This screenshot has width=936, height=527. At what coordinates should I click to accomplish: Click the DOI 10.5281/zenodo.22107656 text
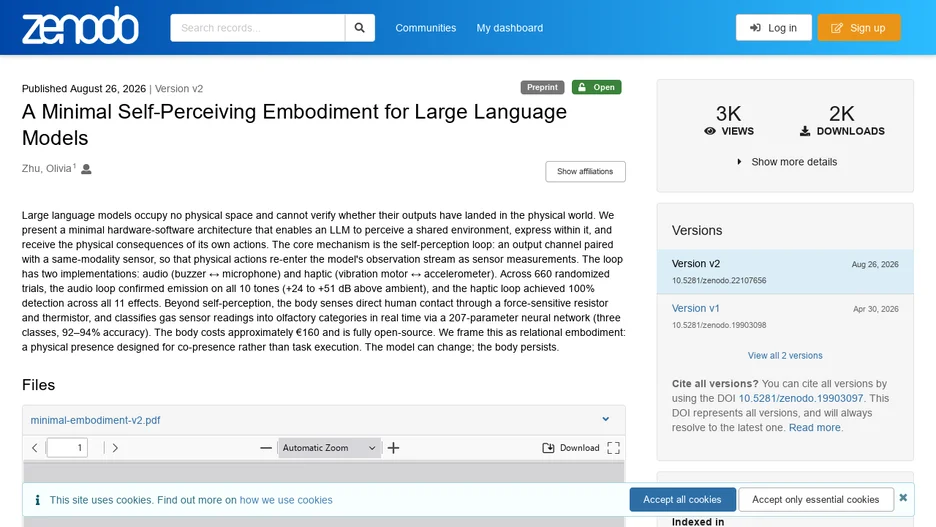719,281
